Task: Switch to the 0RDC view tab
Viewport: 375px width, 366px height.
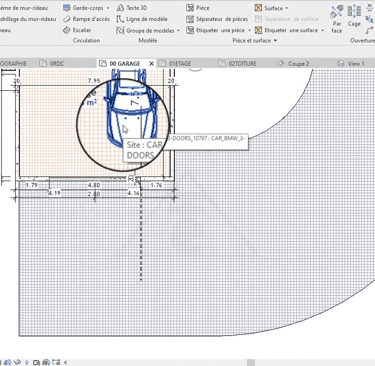Action: click(x=52, y=63)
